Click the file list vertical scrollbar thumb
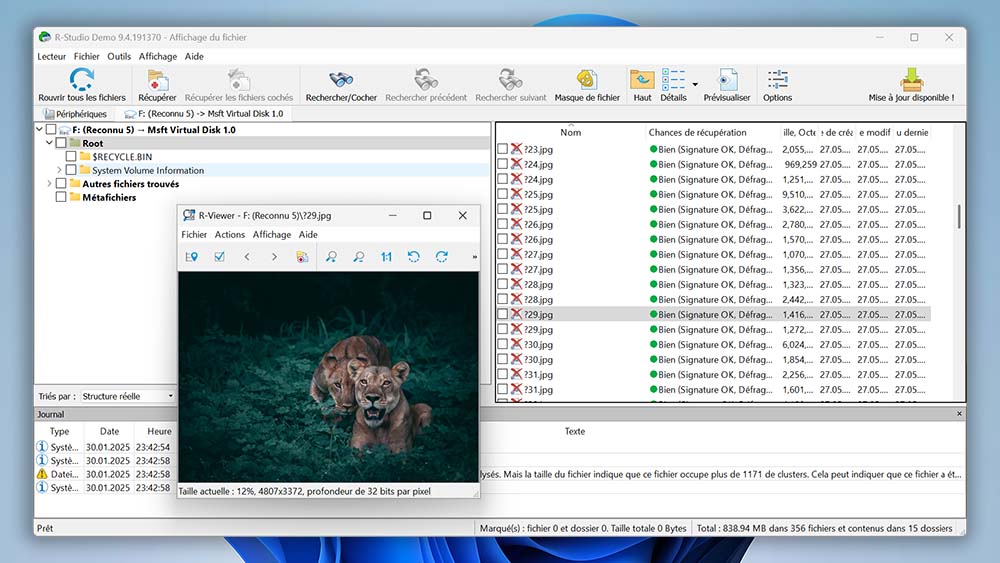The image size is (1000, 563). pos(959,216)
